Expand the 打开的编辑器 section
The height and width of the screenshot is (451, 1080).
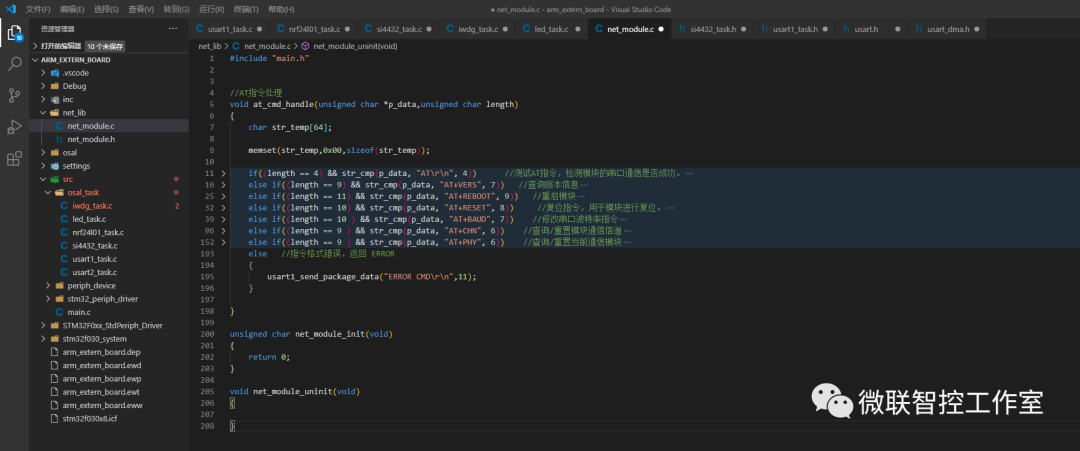point(60,46)
